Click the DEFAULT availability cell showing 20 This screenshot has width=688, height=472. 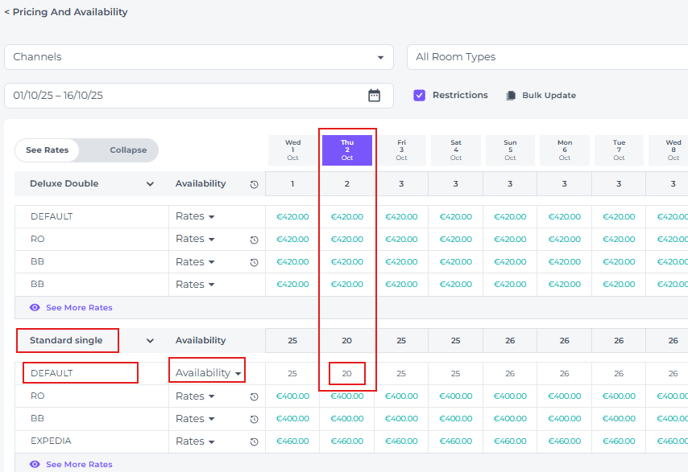coord(347,373)
